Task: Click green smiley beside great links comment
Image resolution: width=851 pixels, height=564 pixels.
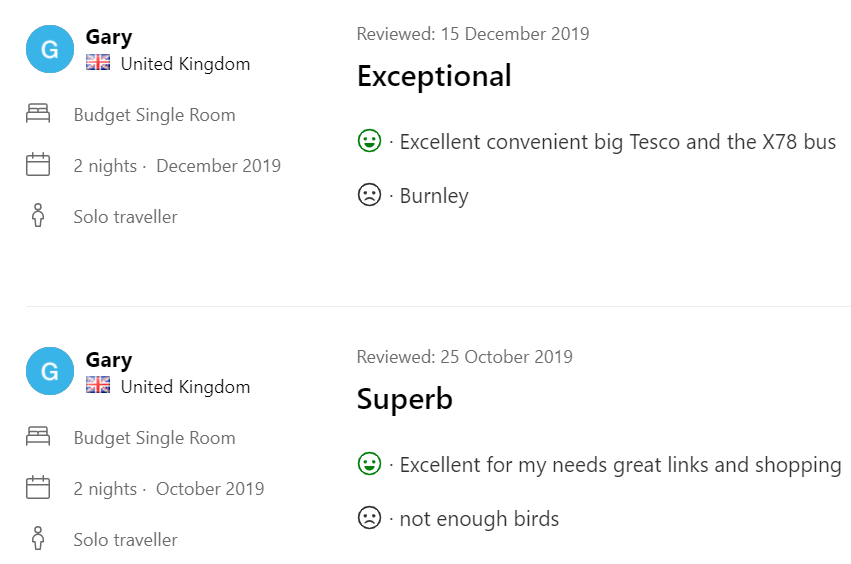Action: point(369,464)
